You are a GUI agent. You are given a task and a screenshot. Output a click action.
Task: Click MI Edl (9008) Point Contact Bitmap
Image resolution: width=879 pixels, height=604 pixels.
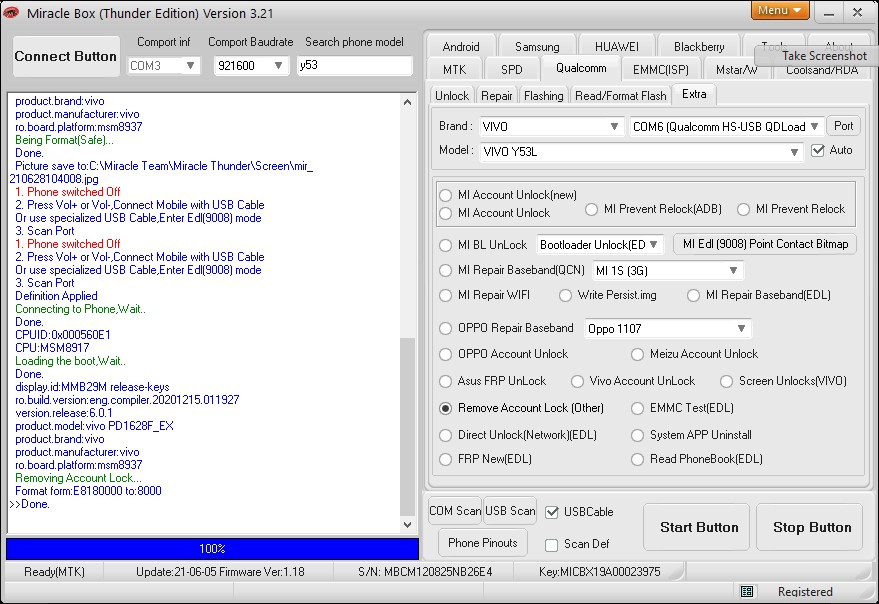point(765,244)
